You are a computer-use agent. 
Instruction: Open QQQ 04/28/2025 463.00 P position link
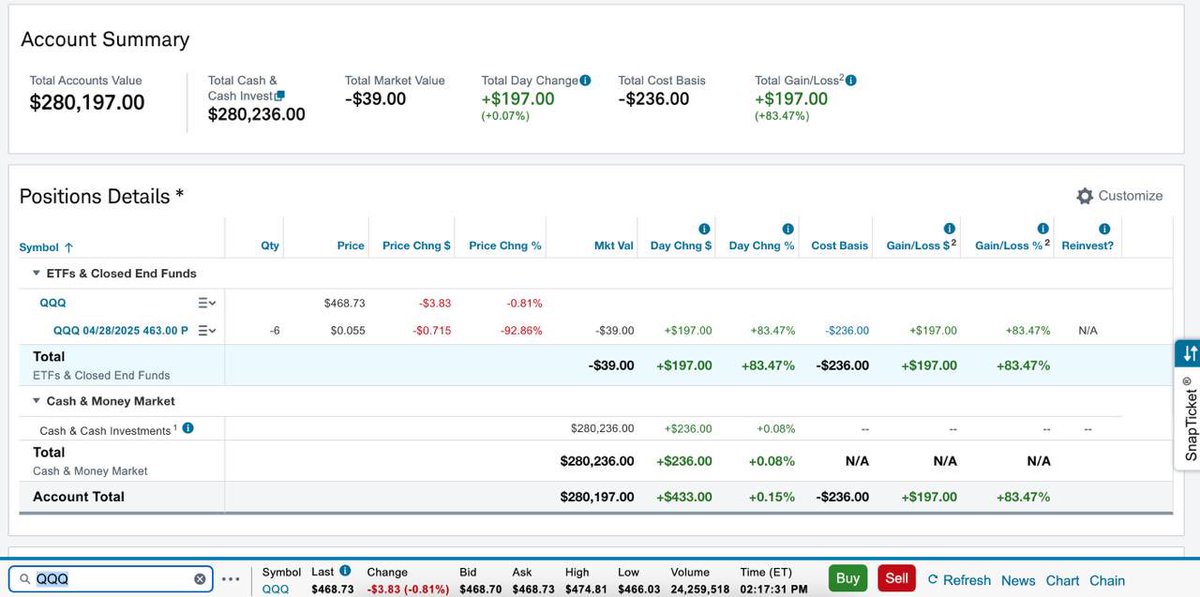tap(121, 330)
